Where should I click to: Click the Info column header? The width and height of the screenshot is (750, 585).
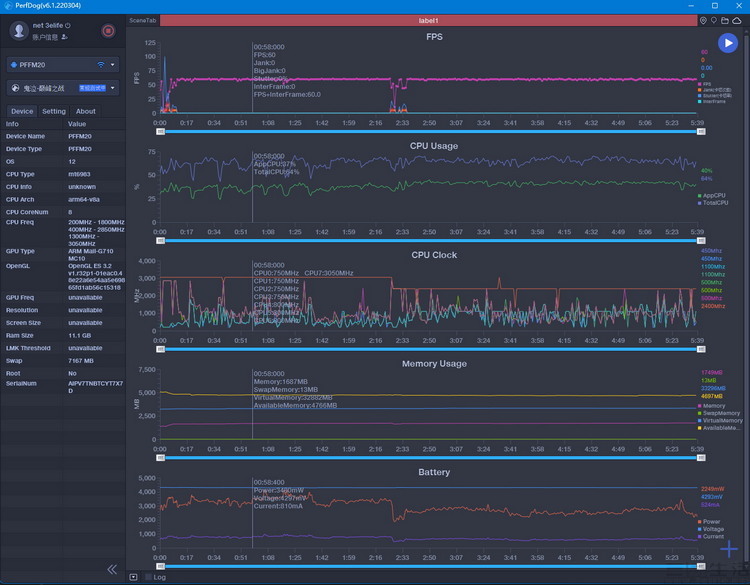12,124
